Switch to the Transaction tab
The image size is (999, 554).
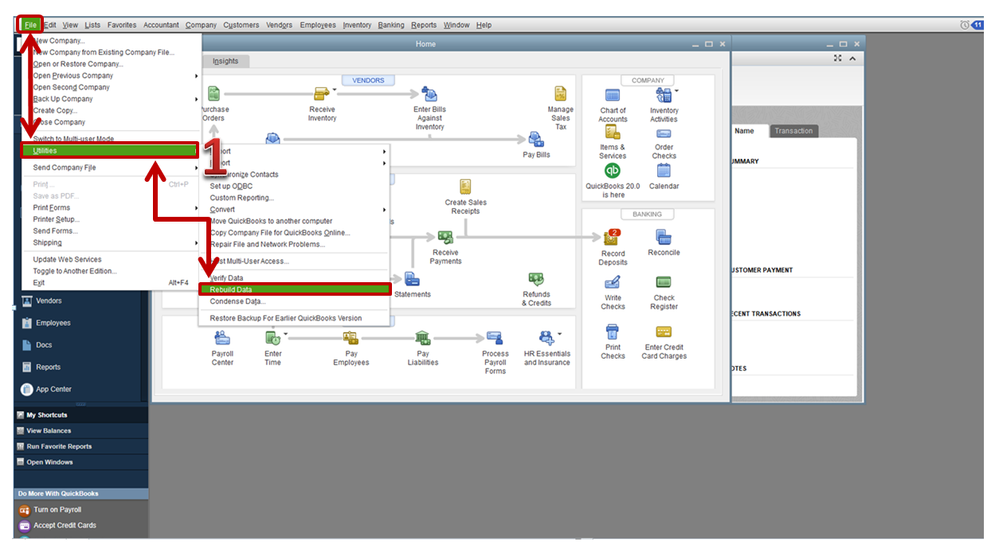[x=793, y=131]
